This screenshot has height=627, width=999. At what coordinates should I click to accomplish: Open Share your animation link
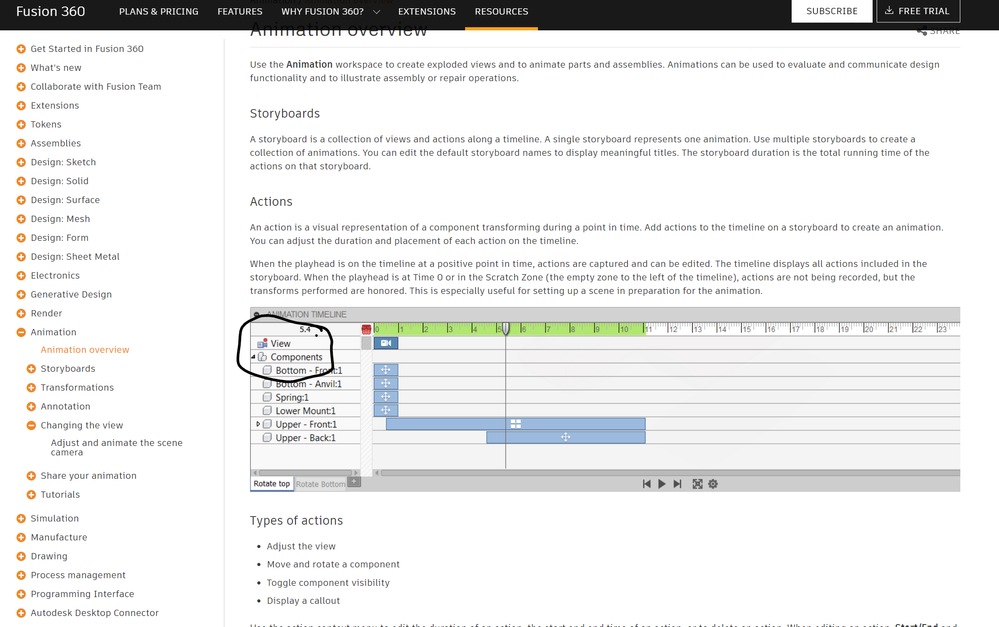pos(89,475)
